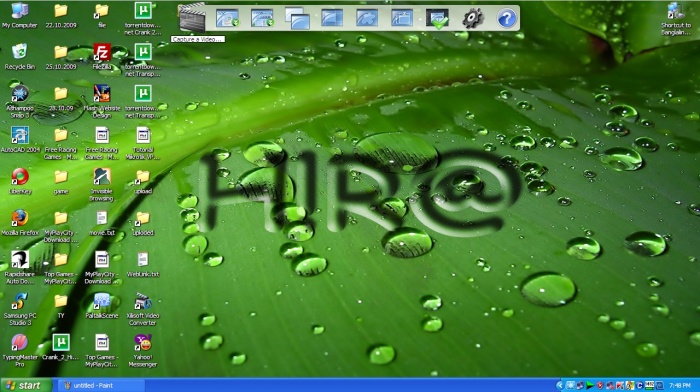Screen dimensions: 700x392
Task: Open Ashampoo Snap settings gear
Action: [x=472, y=19]
